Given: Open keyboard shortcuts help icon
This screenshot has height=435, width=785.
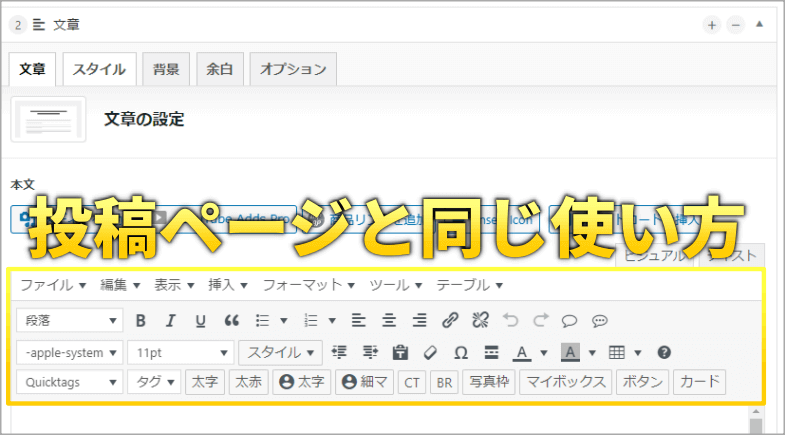Looking at the screenshot, I should [x=664, y=352].
